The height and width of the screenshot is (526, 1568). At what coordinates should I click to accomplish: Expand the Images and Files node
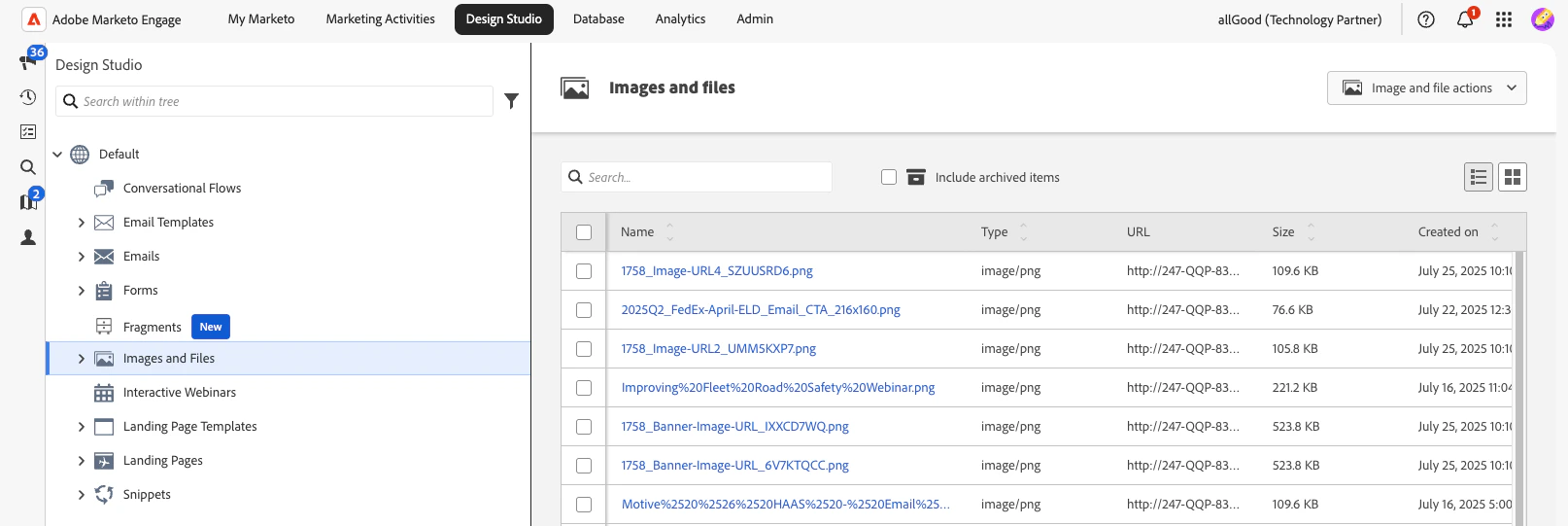coord(82,359)
